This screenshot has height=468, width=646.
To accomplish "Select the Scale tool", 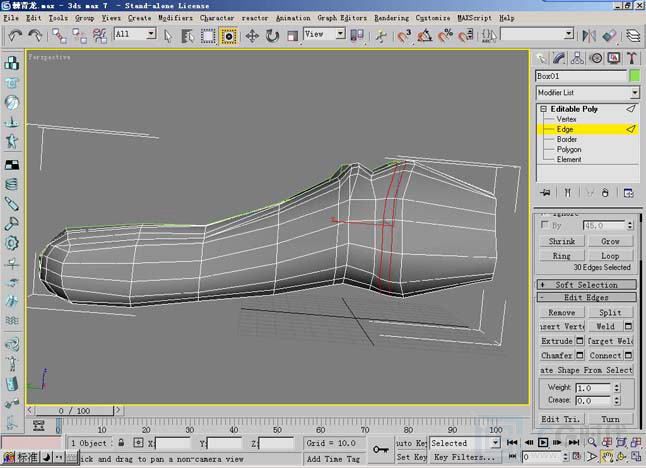I will click(x=292, y=36).
